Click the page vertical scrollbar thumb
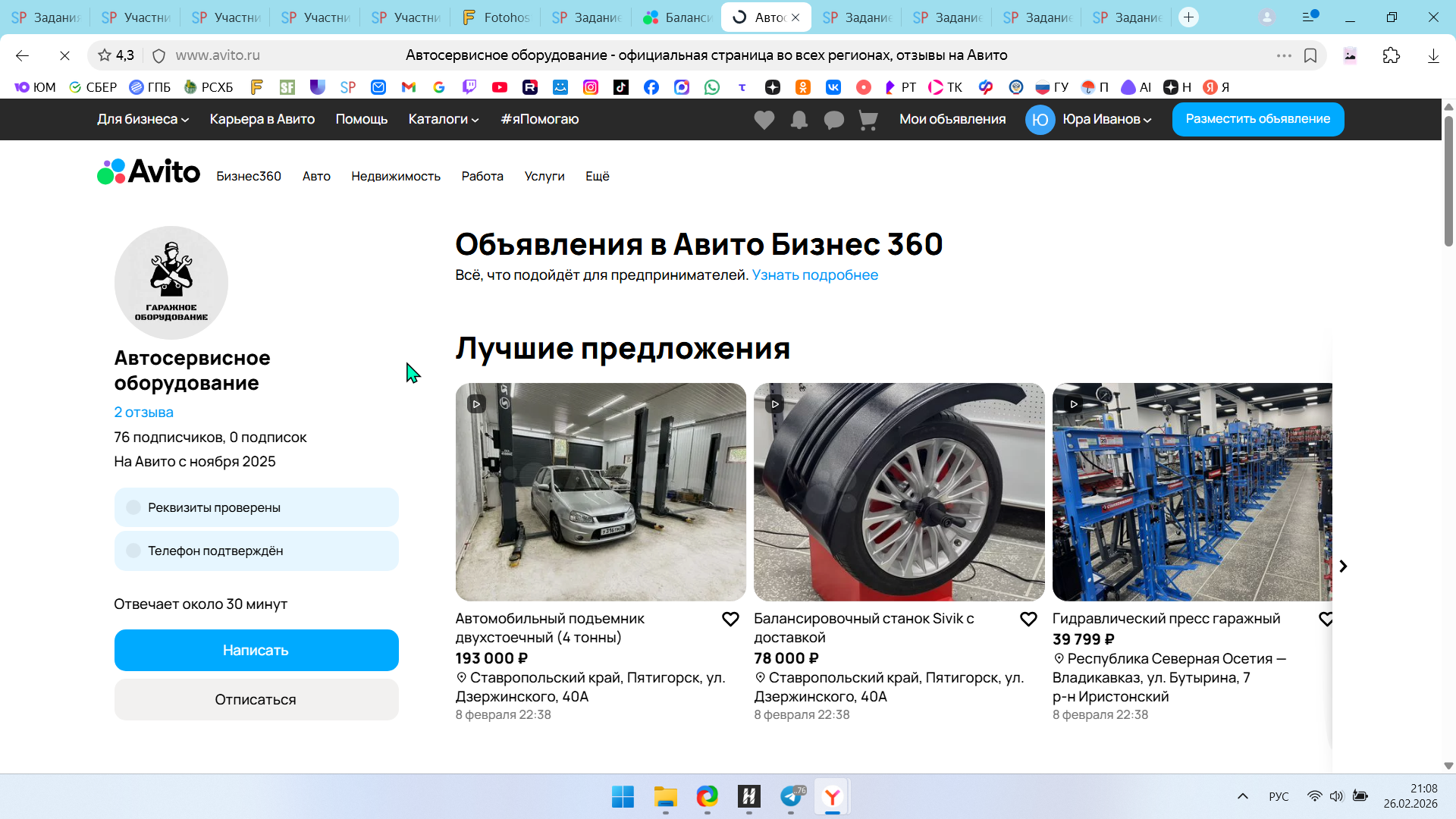 pos(1448,182)
